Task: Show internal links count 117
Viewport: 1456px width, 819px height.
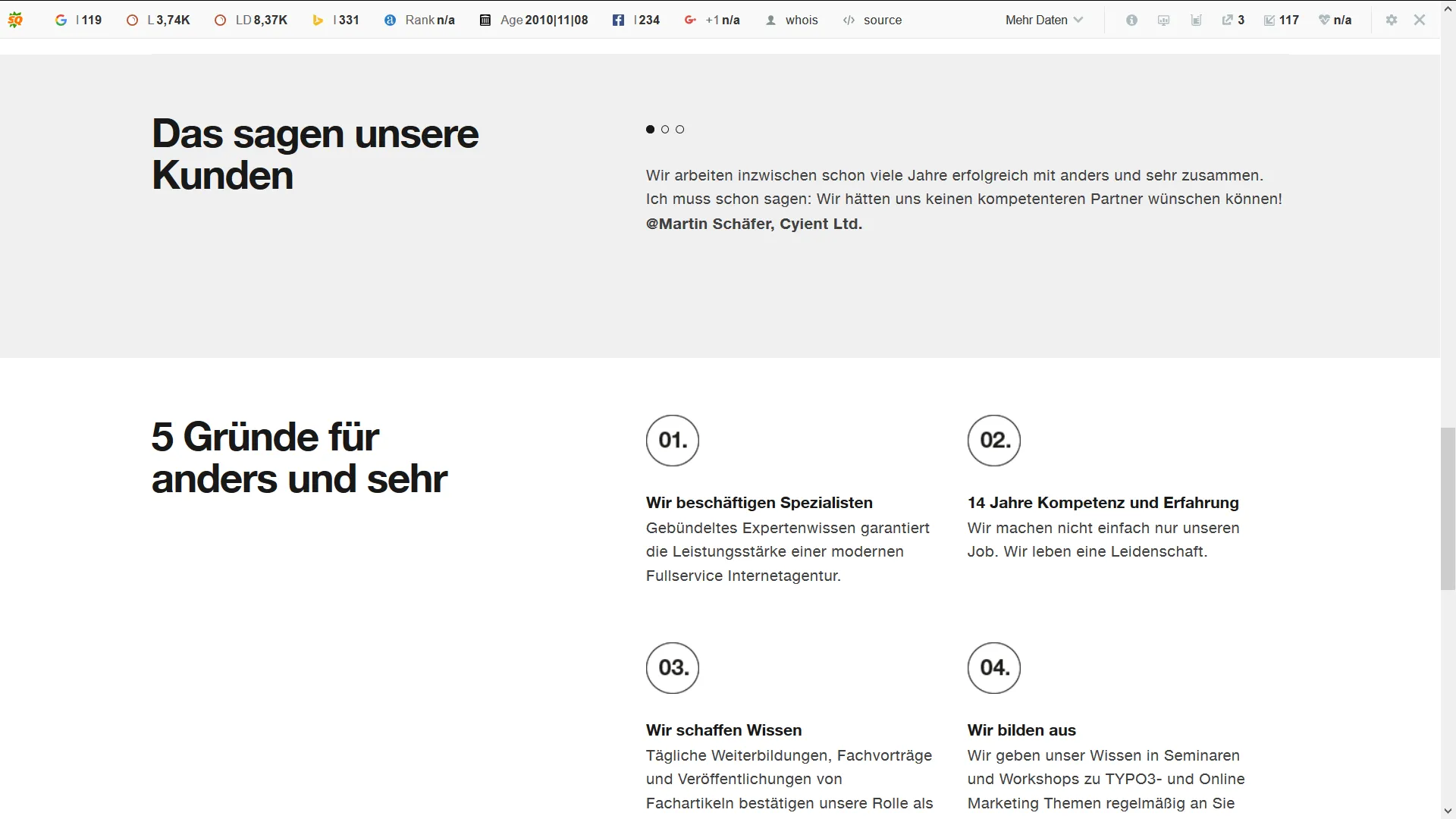Action: pos(1282,20)
